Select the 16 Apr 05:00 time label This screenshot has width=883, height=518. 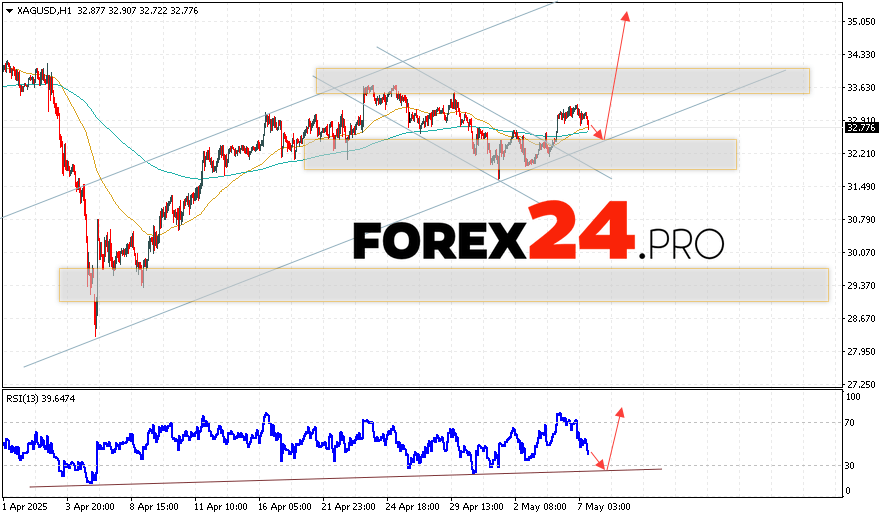pos(285,507)
